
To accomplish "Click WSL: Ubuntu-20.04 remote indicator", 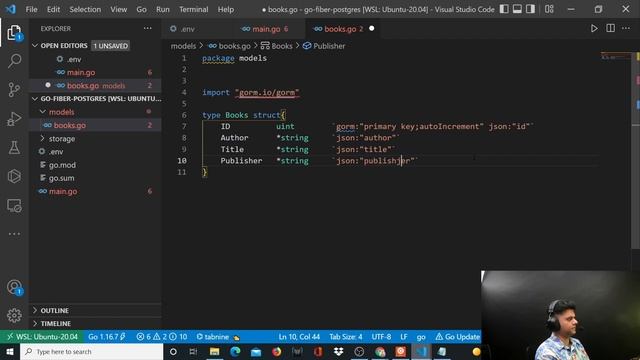I will click(x=42, y=337).
